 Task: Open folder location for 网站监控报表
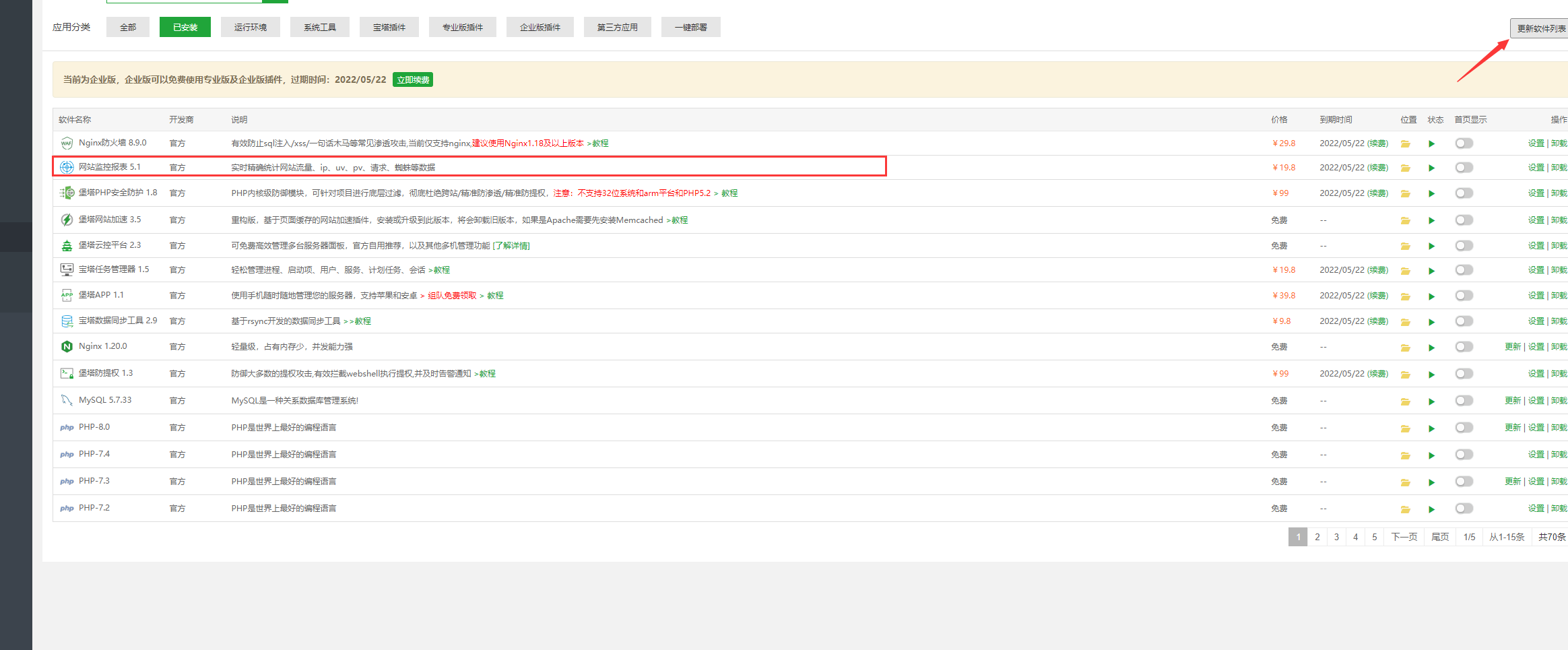1406,168
